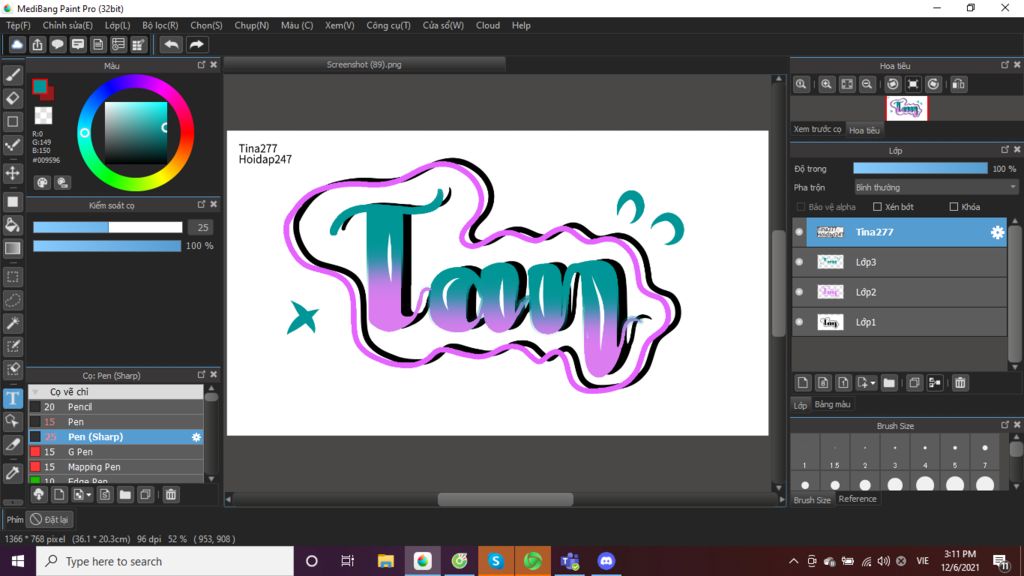1024x576 pixels.
Task: Click the canvas horizontal scrollbar
Action: [505, 500]
